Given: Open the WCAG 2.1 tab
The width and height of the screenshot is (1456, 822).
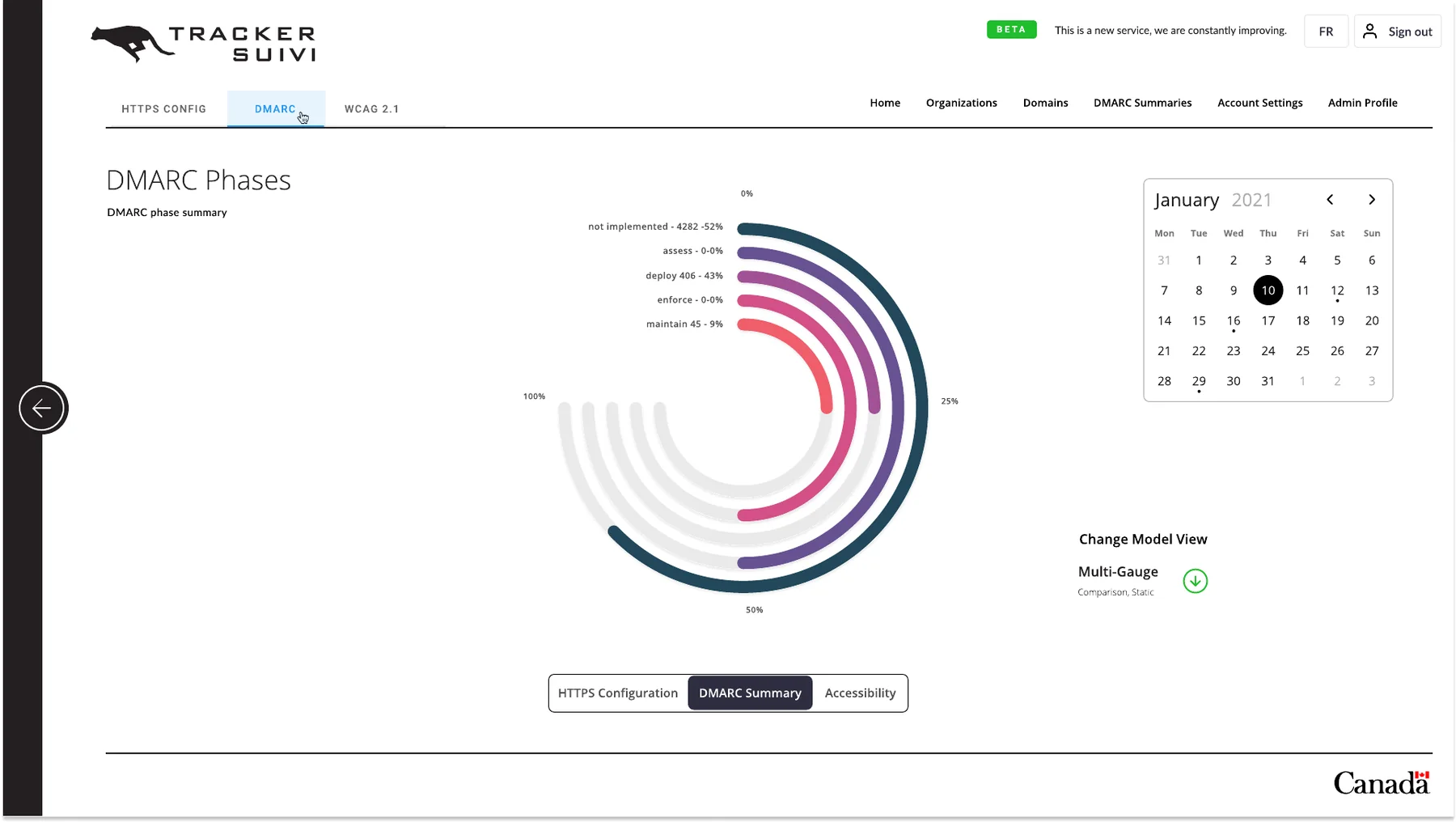Looking at the screenshot, I should pyautogui.click(x=372, y=109).
